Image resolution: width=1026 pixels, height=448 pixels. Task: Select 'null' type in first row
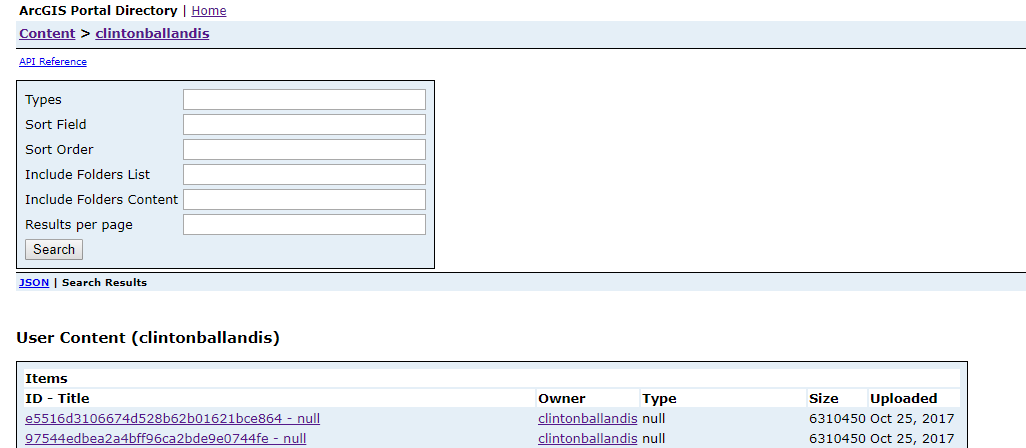tap(654, 419)
